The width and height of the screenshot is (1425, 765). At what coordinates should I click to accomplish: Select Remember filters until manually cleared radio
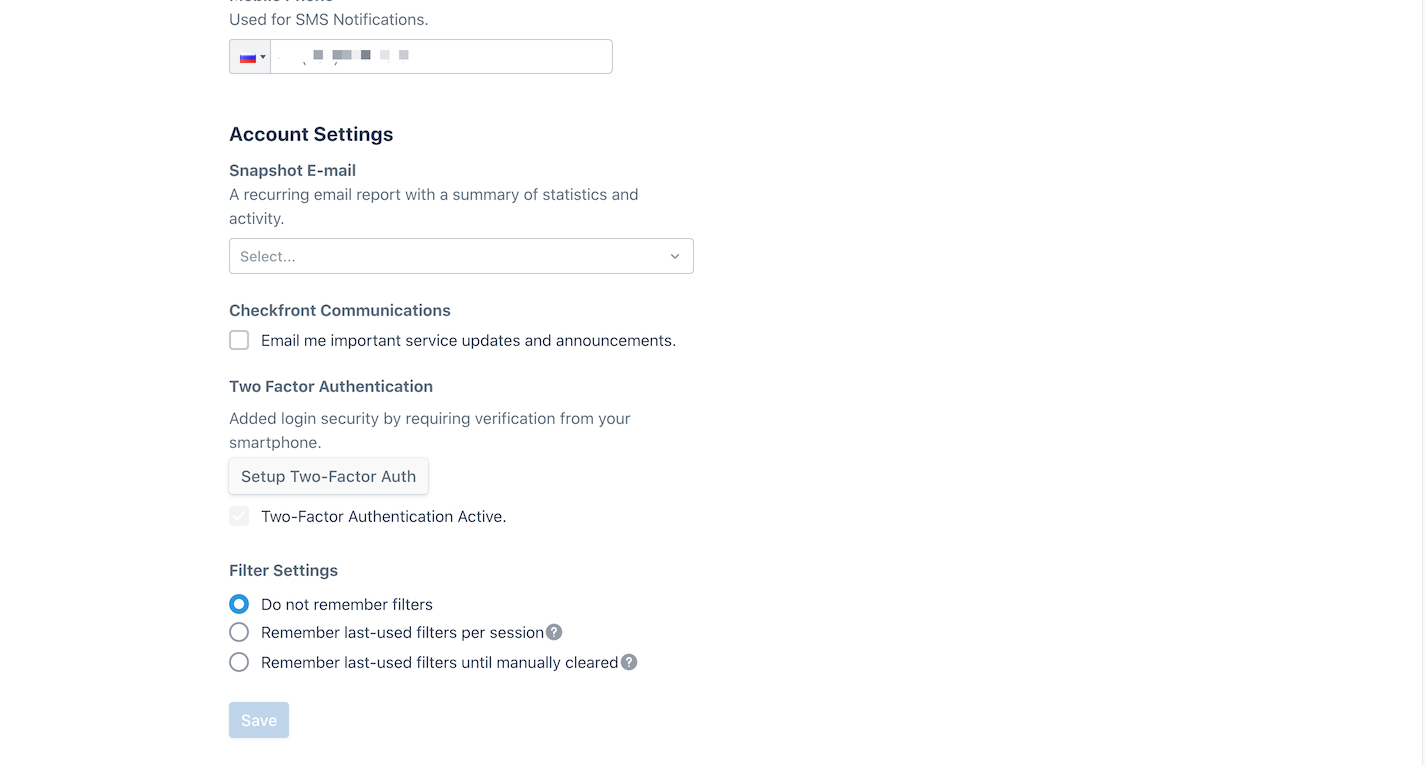(x=239, y=662)
